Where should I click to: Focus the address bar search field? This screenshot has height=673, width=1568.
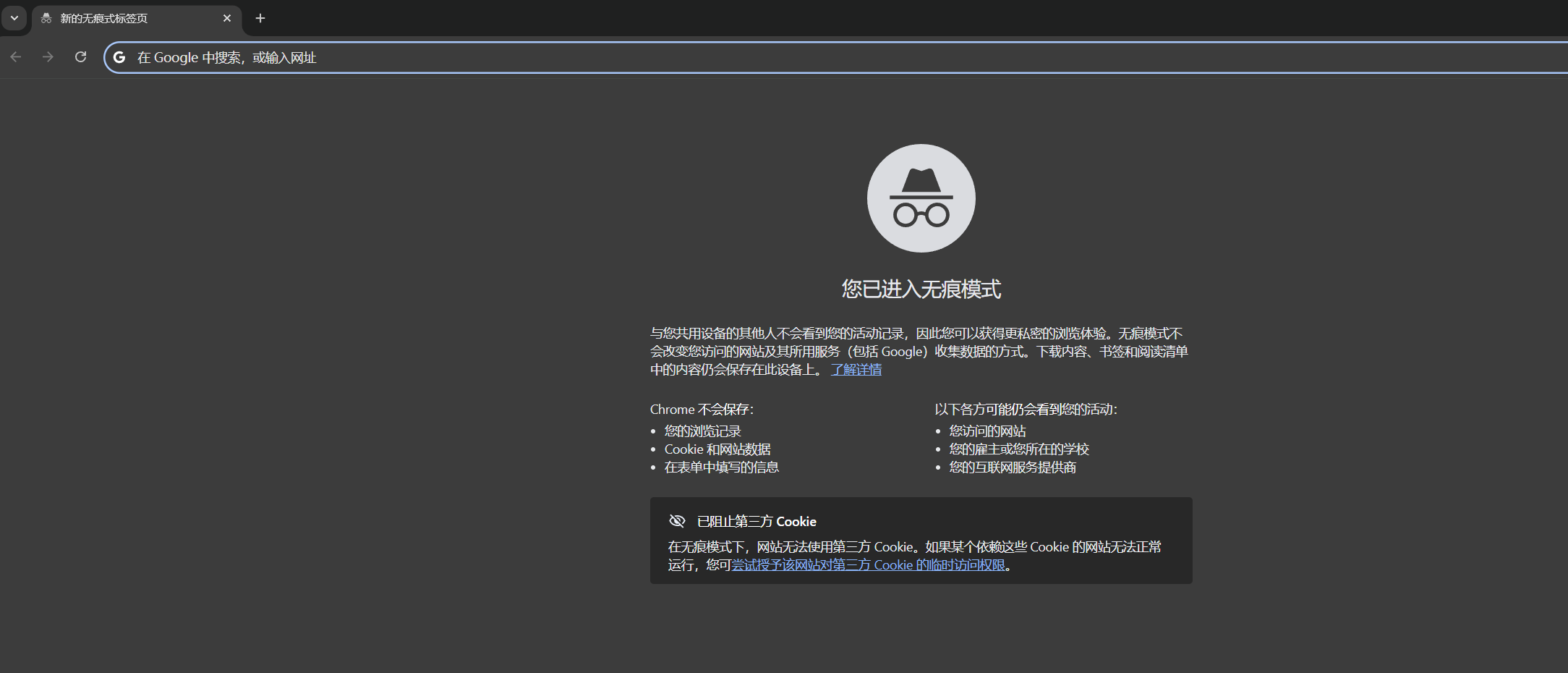pos(835,57)
